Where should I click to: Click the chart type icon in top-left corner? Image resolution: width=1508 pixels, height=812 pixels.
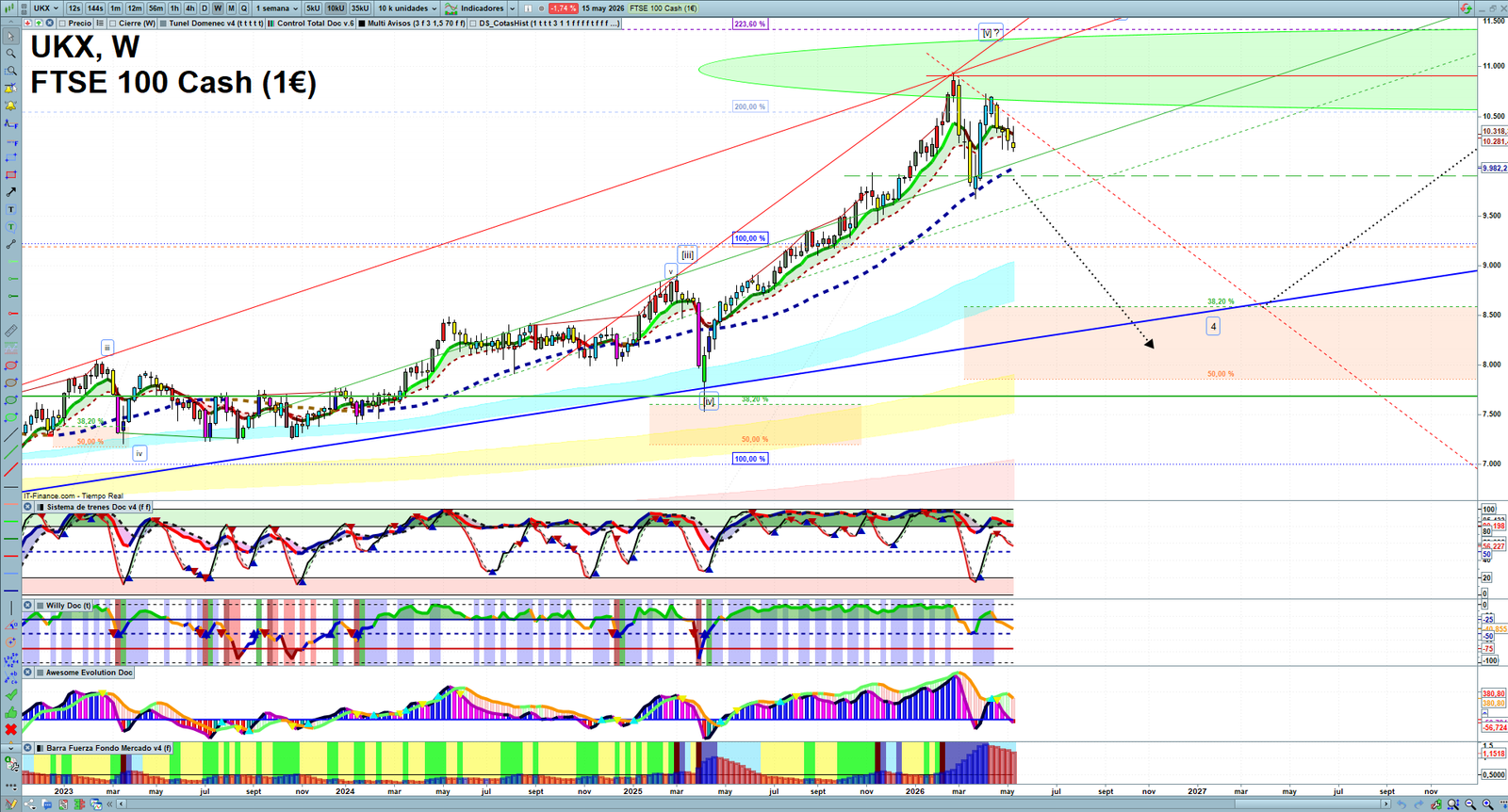click(x=10, y=8)
